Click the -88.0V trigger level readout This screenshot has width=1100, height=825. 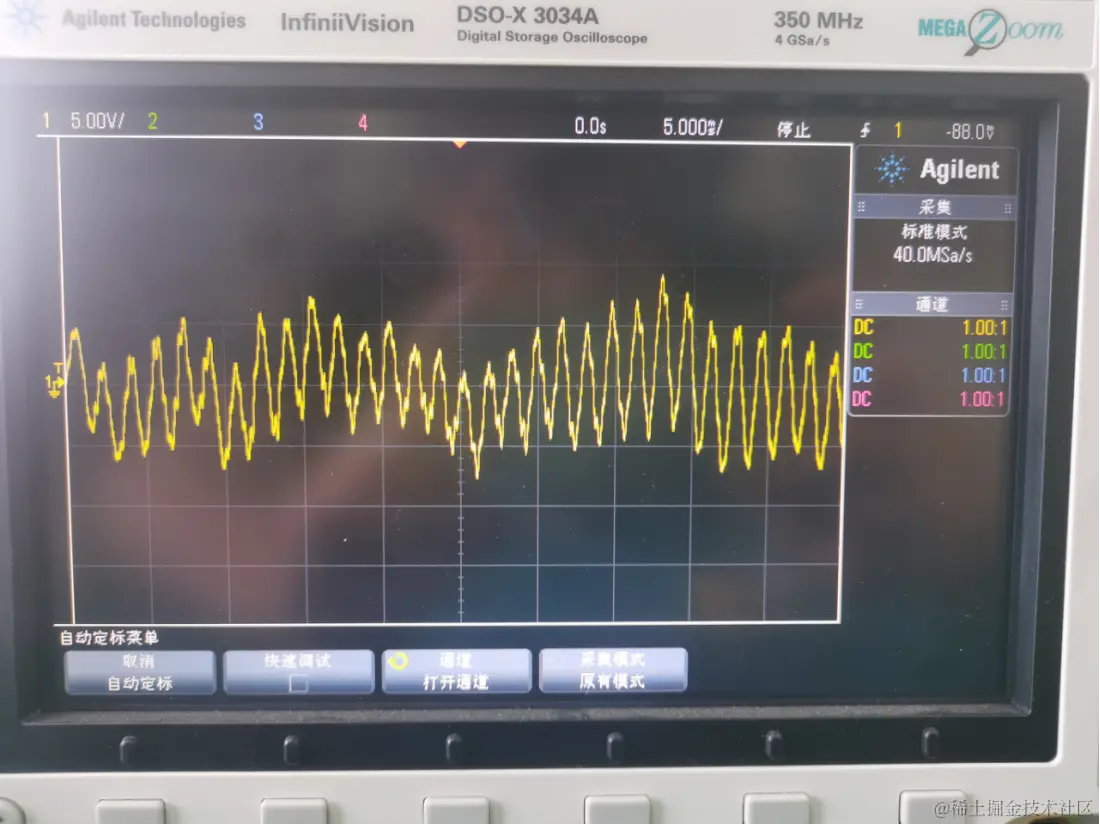(x=970, y=132)
